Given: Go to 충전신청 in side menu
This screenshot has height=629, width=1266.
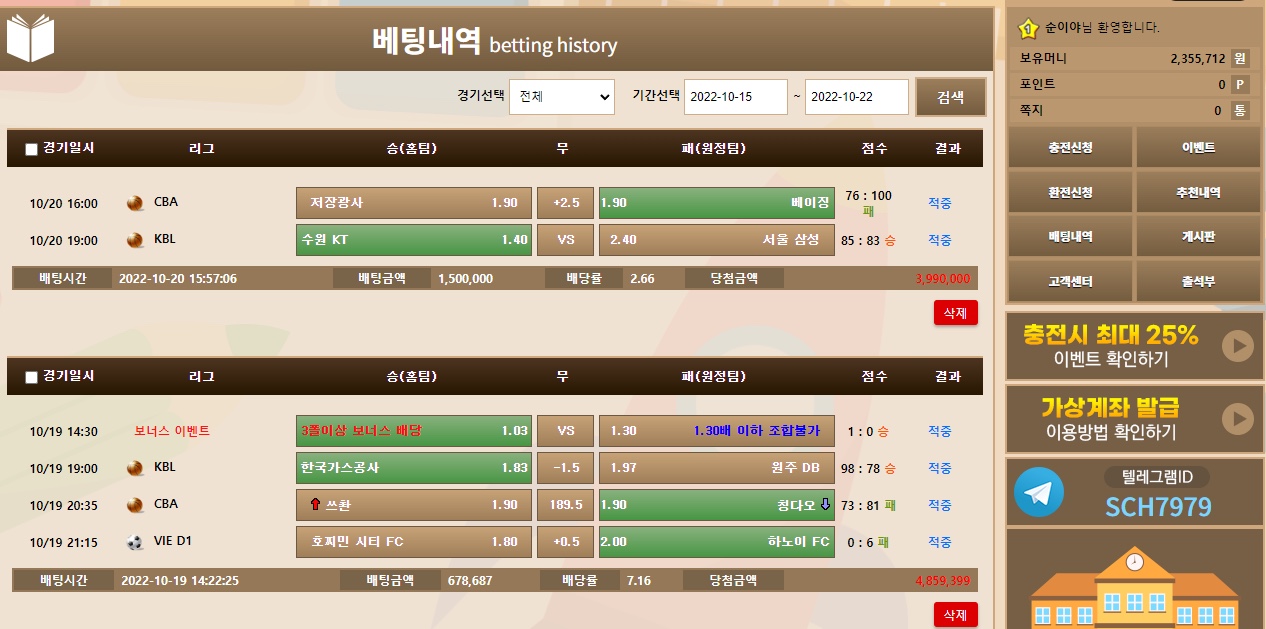Looking at the screenshot, I should coord(1069,148).
